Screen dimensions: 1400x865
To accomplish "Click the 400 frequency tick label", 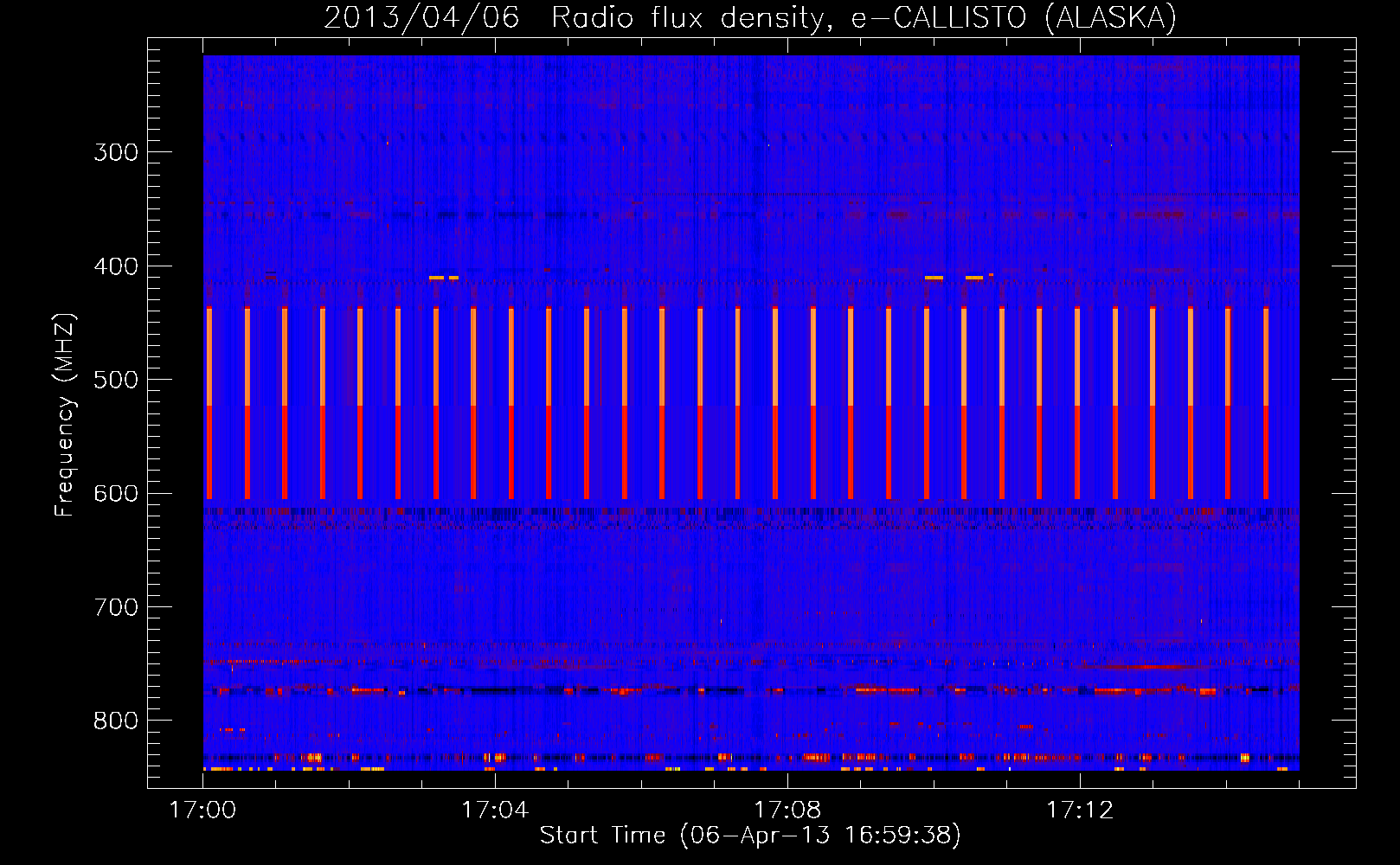I will pos(116,266).
